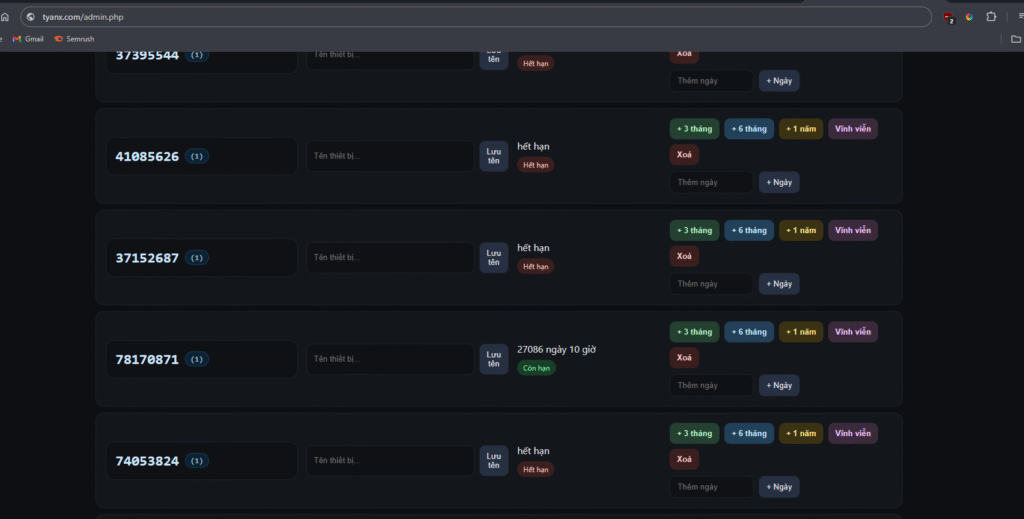Screen dimensions: 1024x519
Task: Open the Semrush bookmark
Action: 74,39
